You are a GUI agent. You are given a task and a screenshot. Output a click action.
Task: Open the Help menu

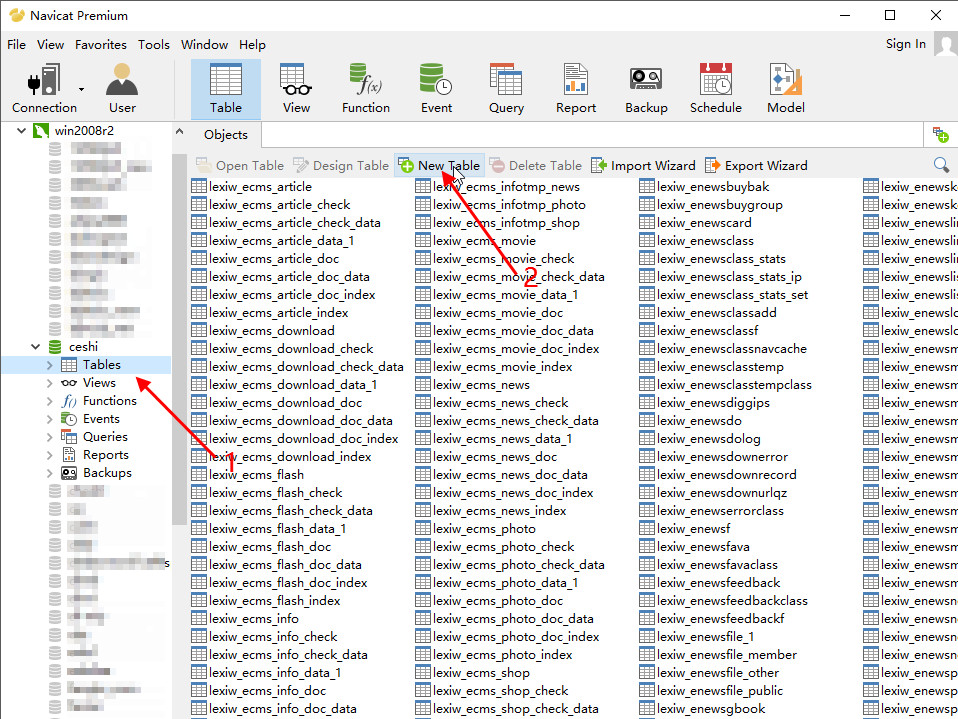point(252,45)
